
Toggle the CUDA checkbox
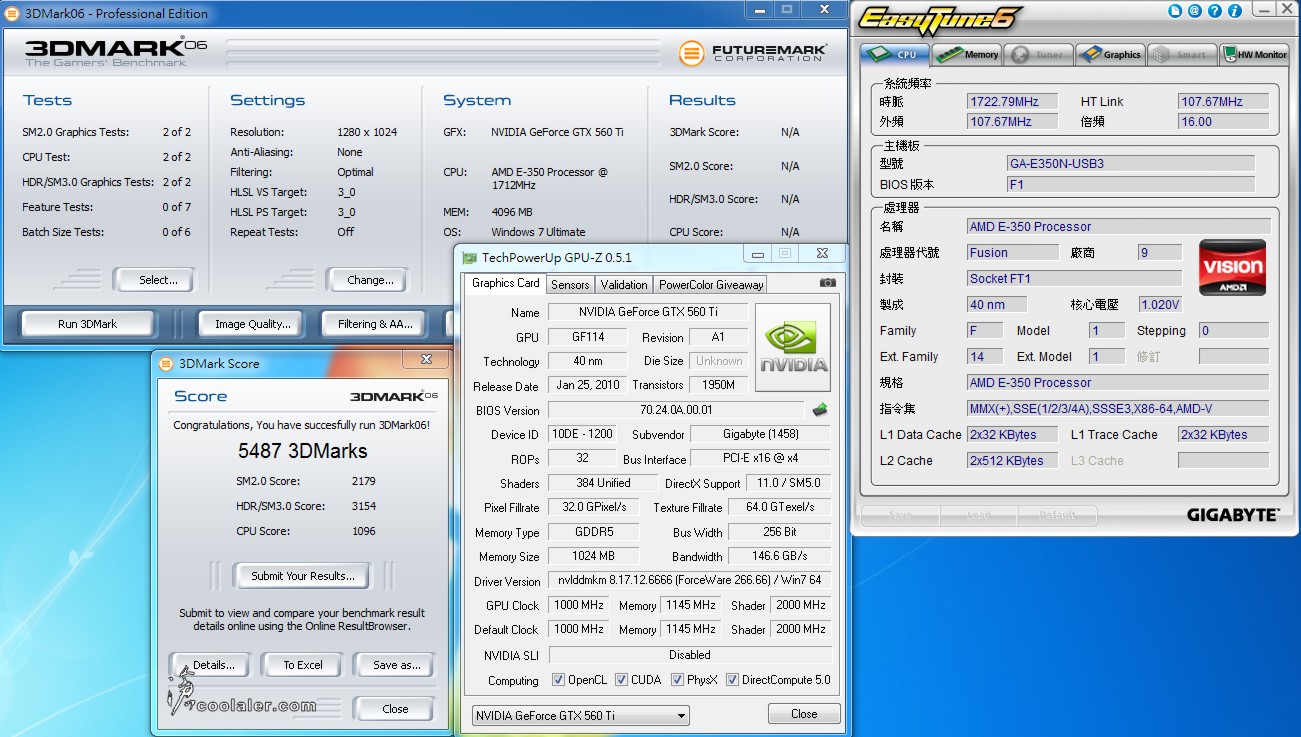click(x=621, y=680)
